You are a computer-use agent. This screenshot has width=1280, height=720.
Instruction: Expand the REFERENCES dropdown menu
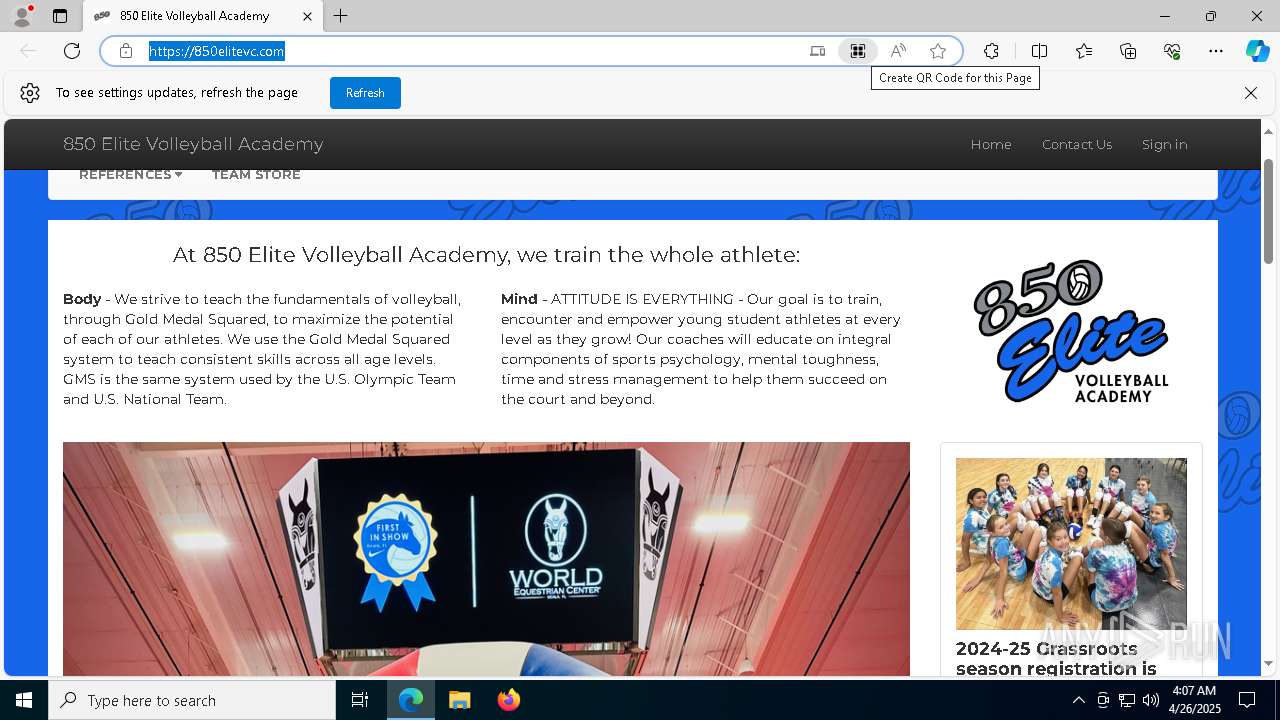[130, 175]
